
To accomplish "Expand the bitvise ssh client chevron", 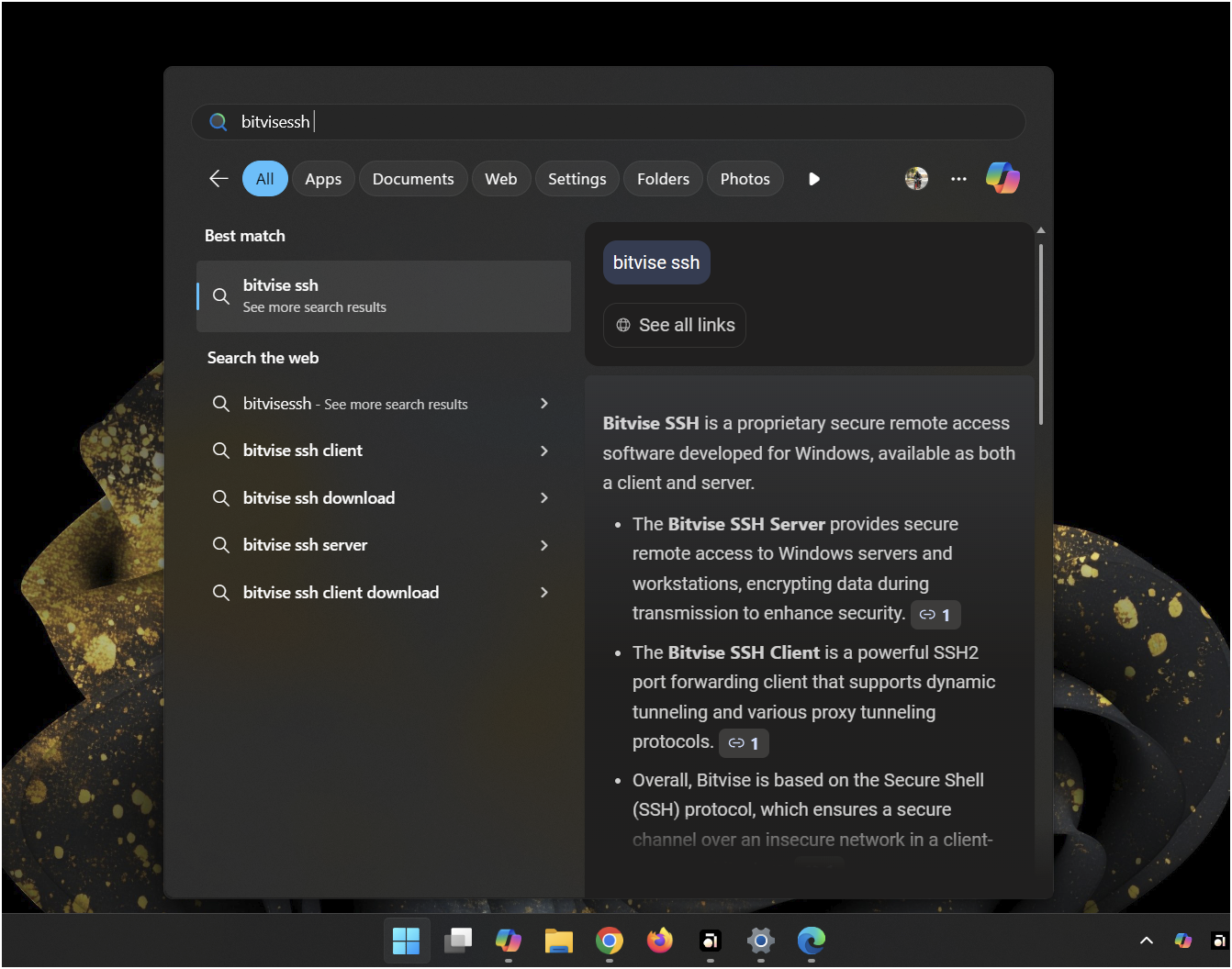I will point(544,451).
